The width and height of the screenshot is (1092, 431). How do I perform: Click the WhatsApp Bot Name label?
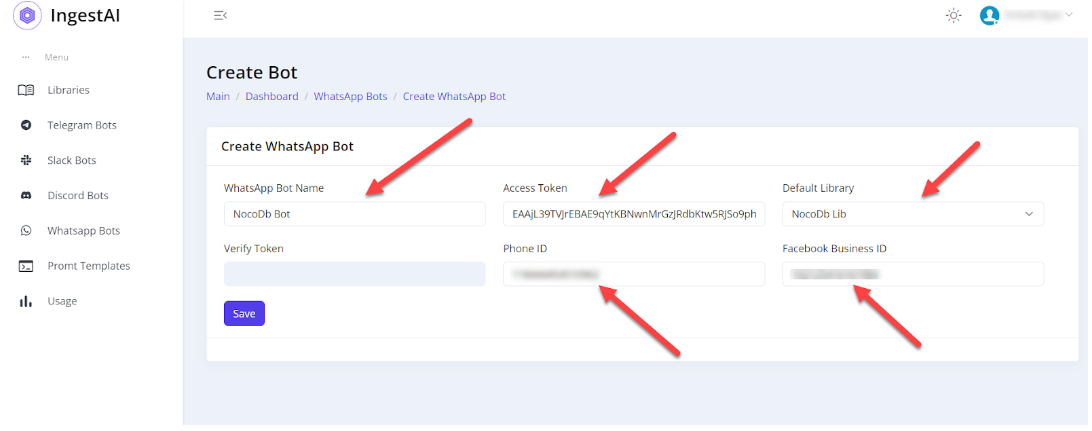coord(274,188)
